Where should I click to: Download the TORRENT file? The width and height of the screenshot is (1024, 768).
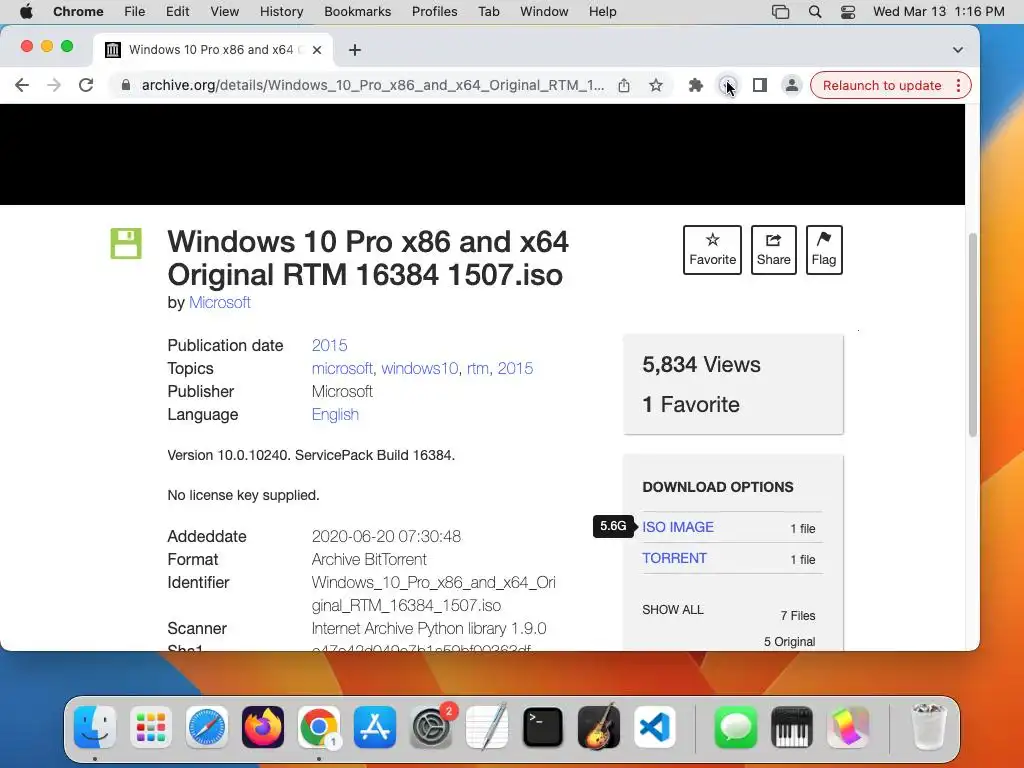(674, 558)
